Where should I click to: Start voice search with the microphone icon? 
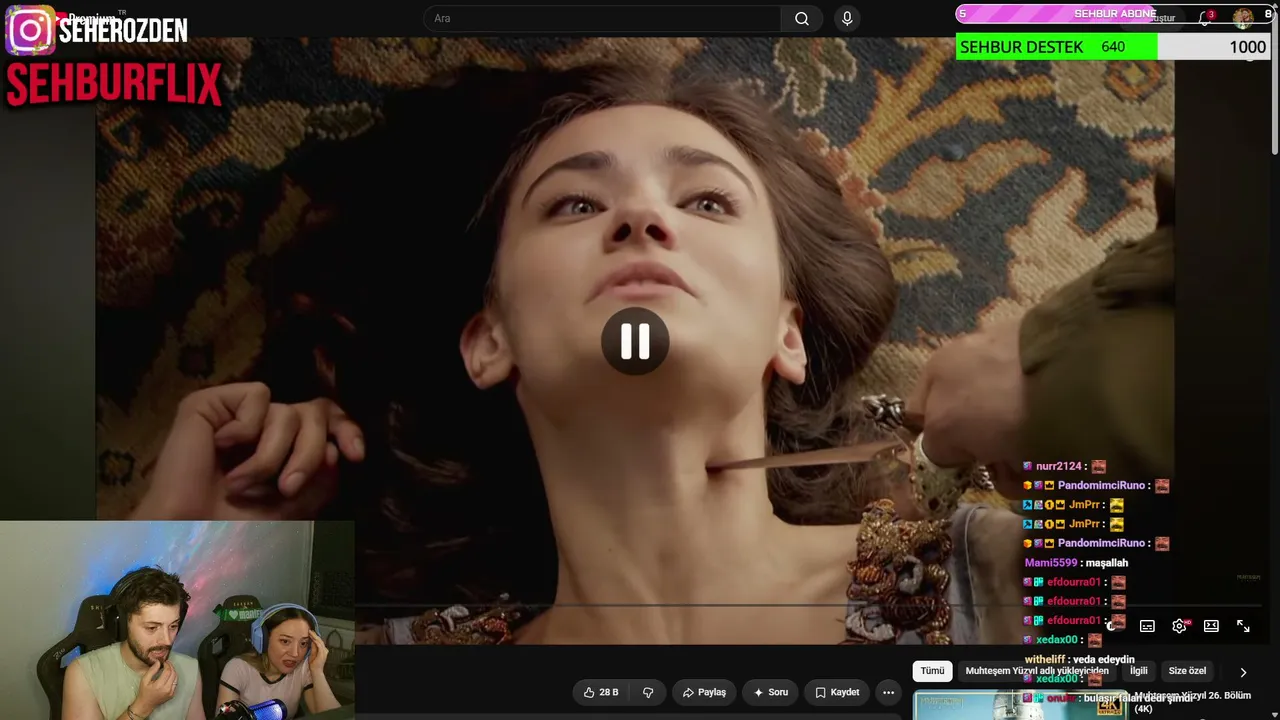(847, 18)
